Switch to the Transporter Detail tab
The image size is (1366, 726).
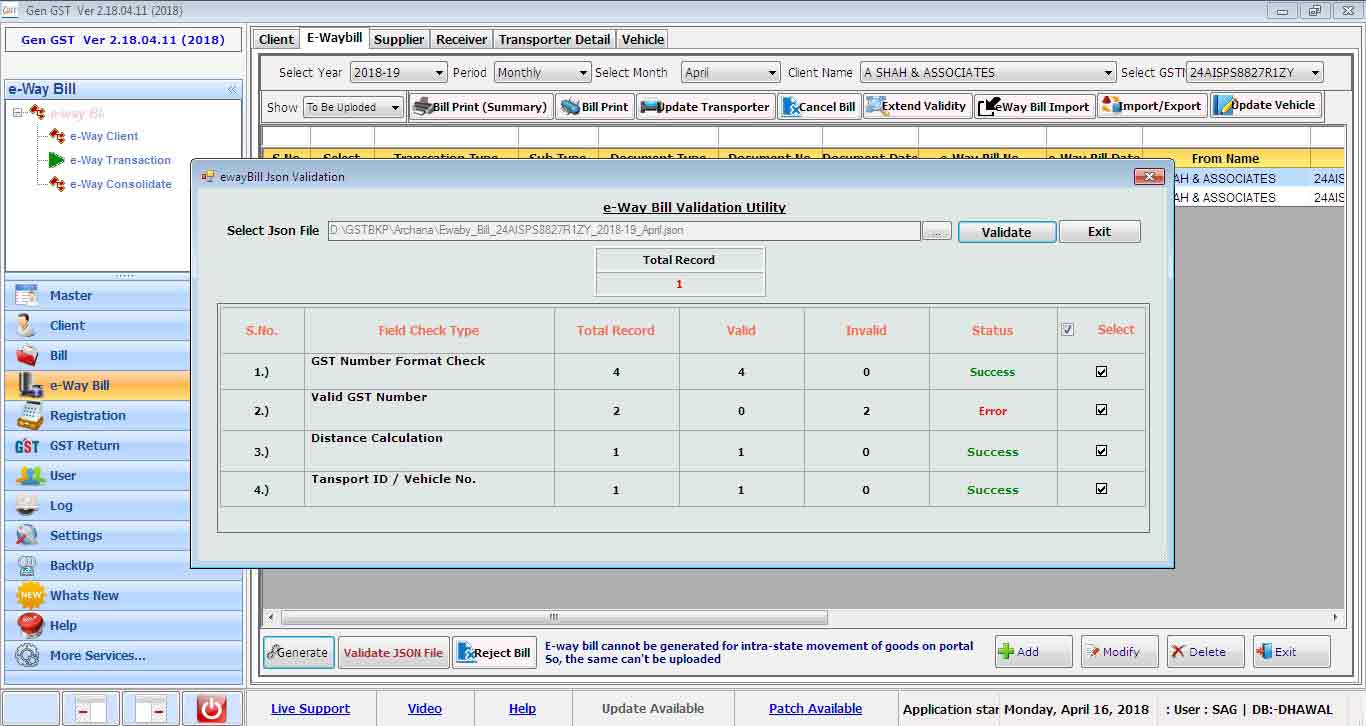point(554,39)
